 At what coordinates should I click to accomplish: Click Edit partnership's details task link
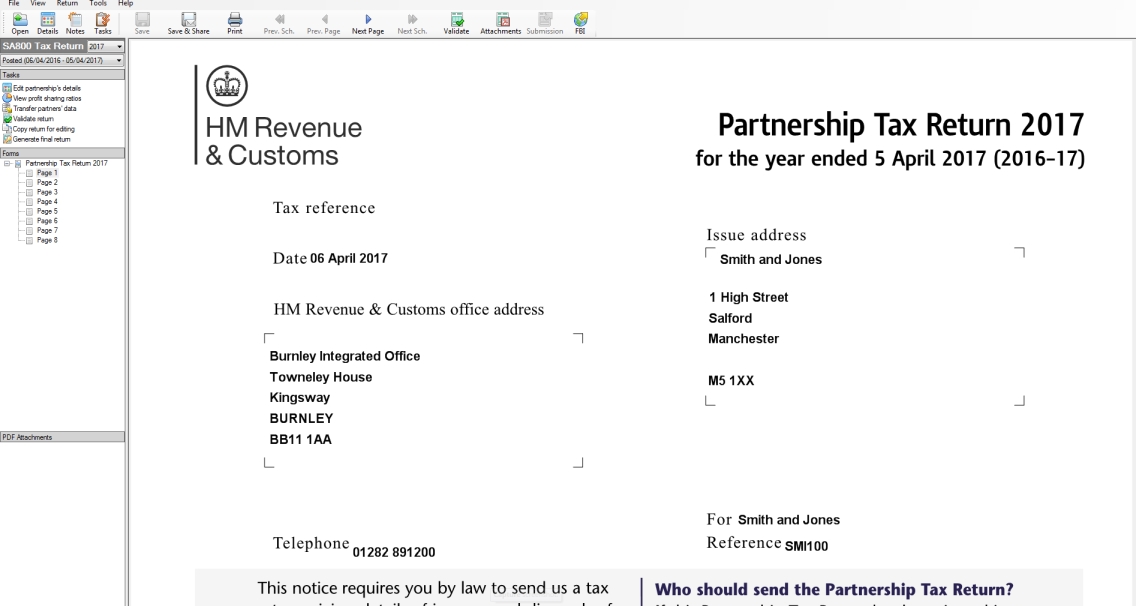tap(48, 88)
